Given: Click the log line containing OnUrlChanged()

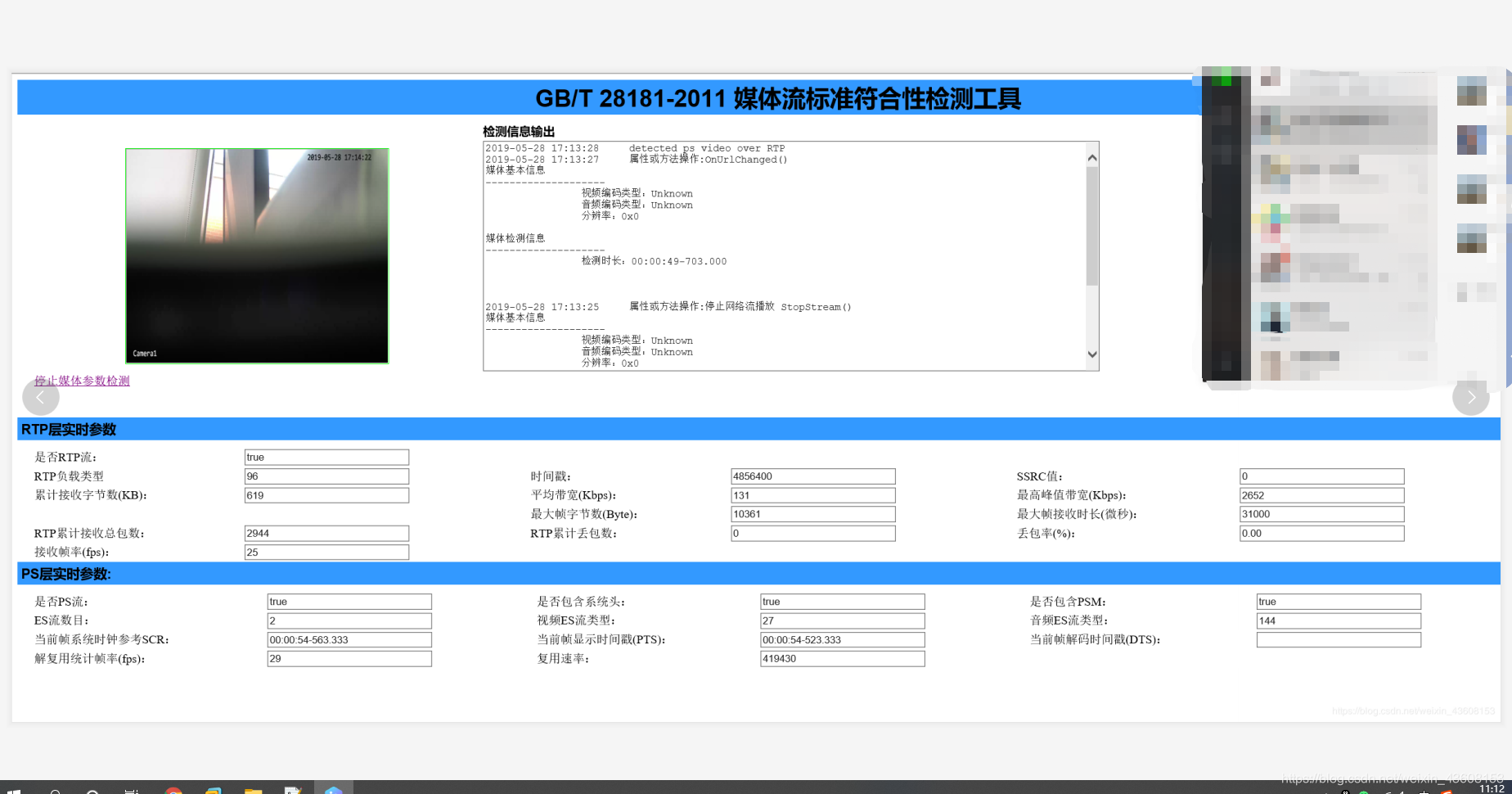Looking at the screenshot, I should point(637,160).
